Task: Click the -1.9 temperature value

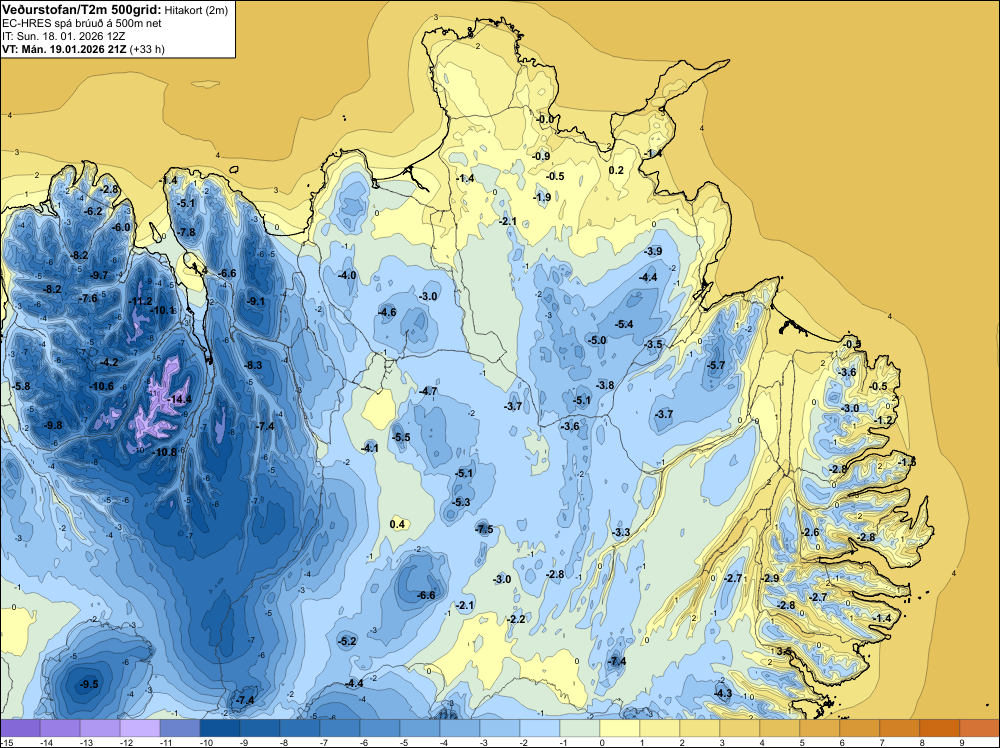Action: coord(542,198)
